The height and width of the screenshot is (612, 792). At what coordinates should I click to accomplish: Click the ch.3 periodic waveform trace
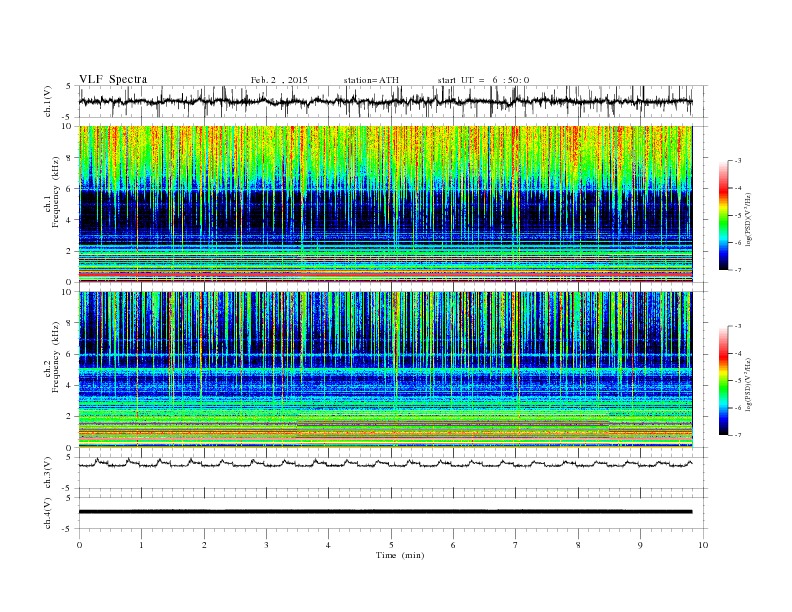(385, 464)
